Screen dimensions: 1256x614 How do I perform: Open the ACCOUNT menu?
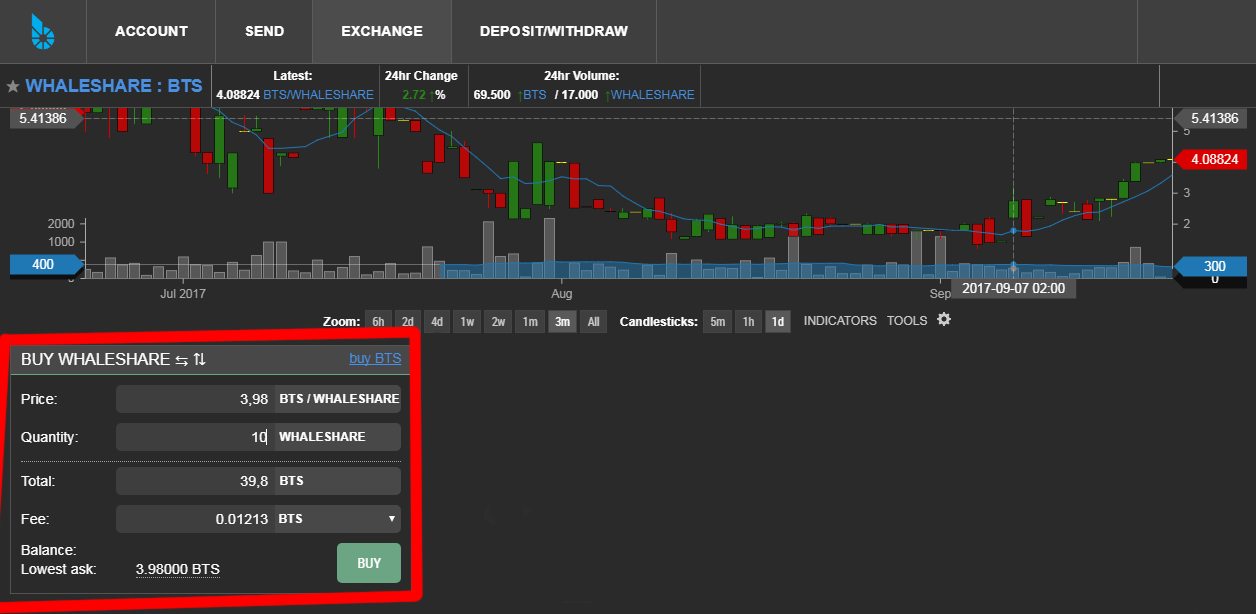[151, 31]
